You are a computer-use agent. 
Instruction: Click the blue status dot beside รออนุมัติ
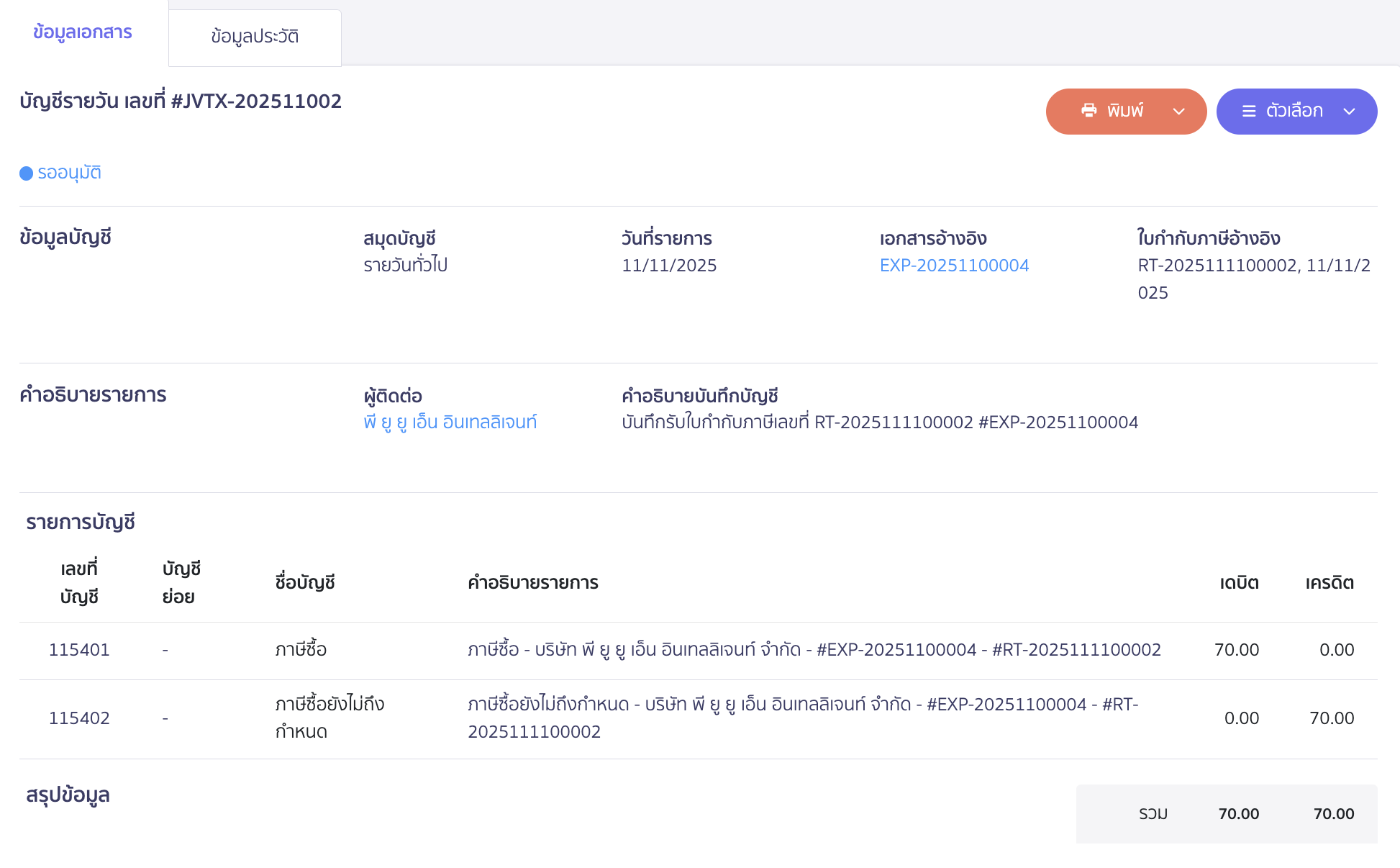pos(26,173)
